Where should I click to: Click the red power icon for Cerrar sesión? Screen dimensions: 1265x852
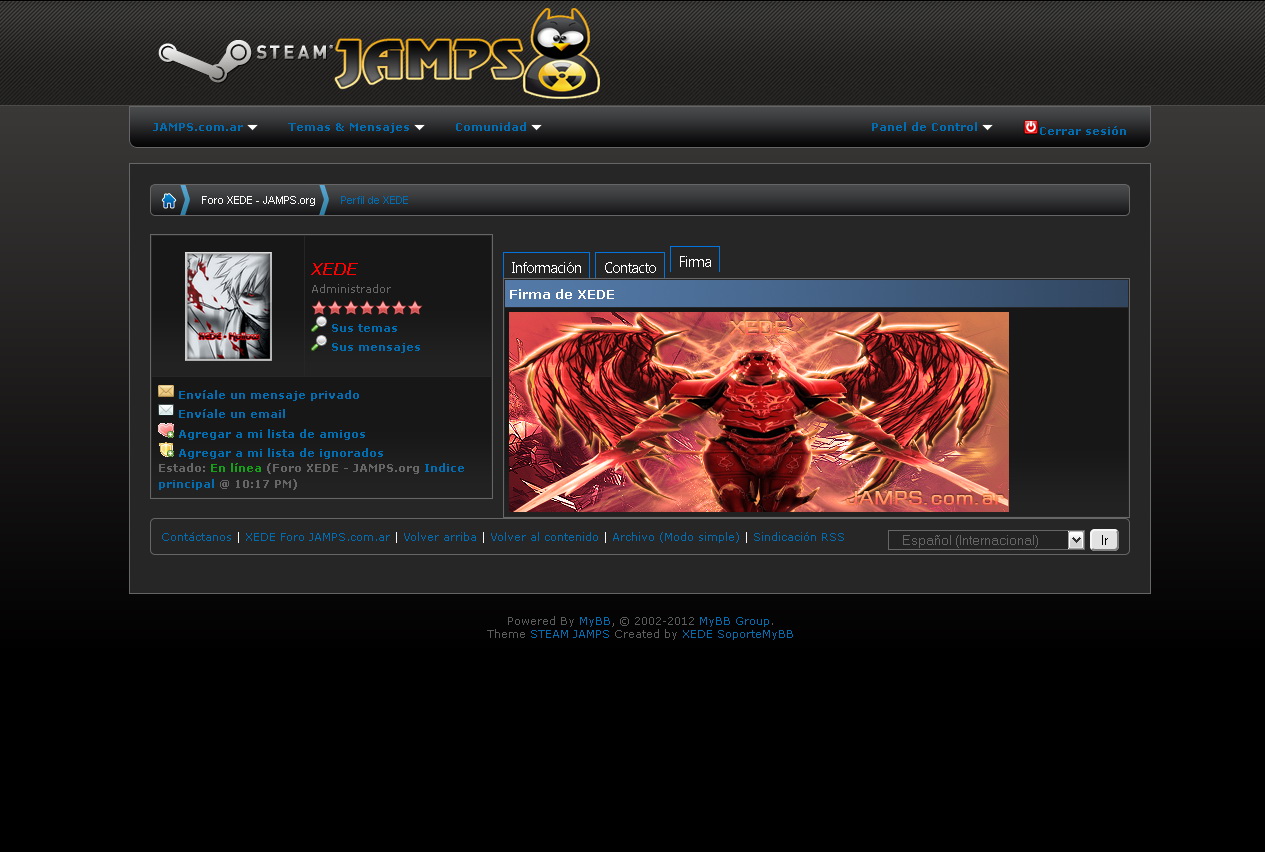coord(1030,127)
